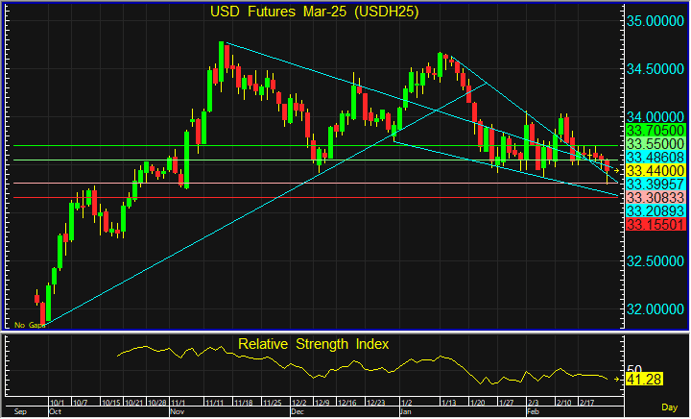Viewport: 691px width, 419px height.
Task: Click the yellow current-price arrow marker
Action: click(616, 171)
